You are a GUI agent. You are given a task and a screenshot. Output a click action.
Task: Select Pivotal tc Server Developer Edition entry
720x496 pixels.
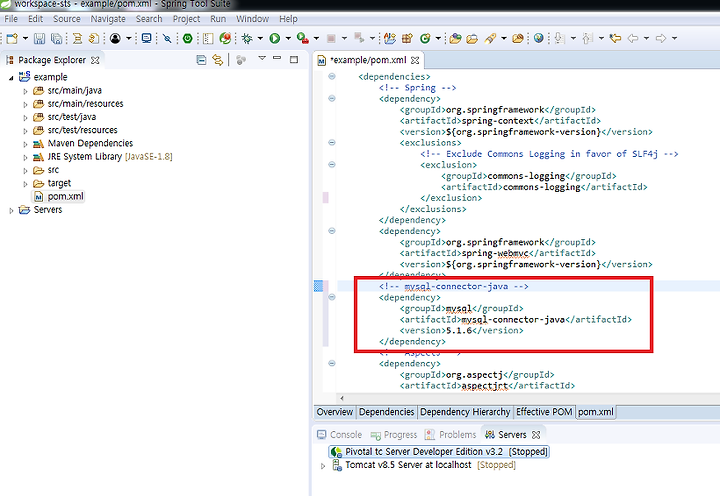[439, 452]
